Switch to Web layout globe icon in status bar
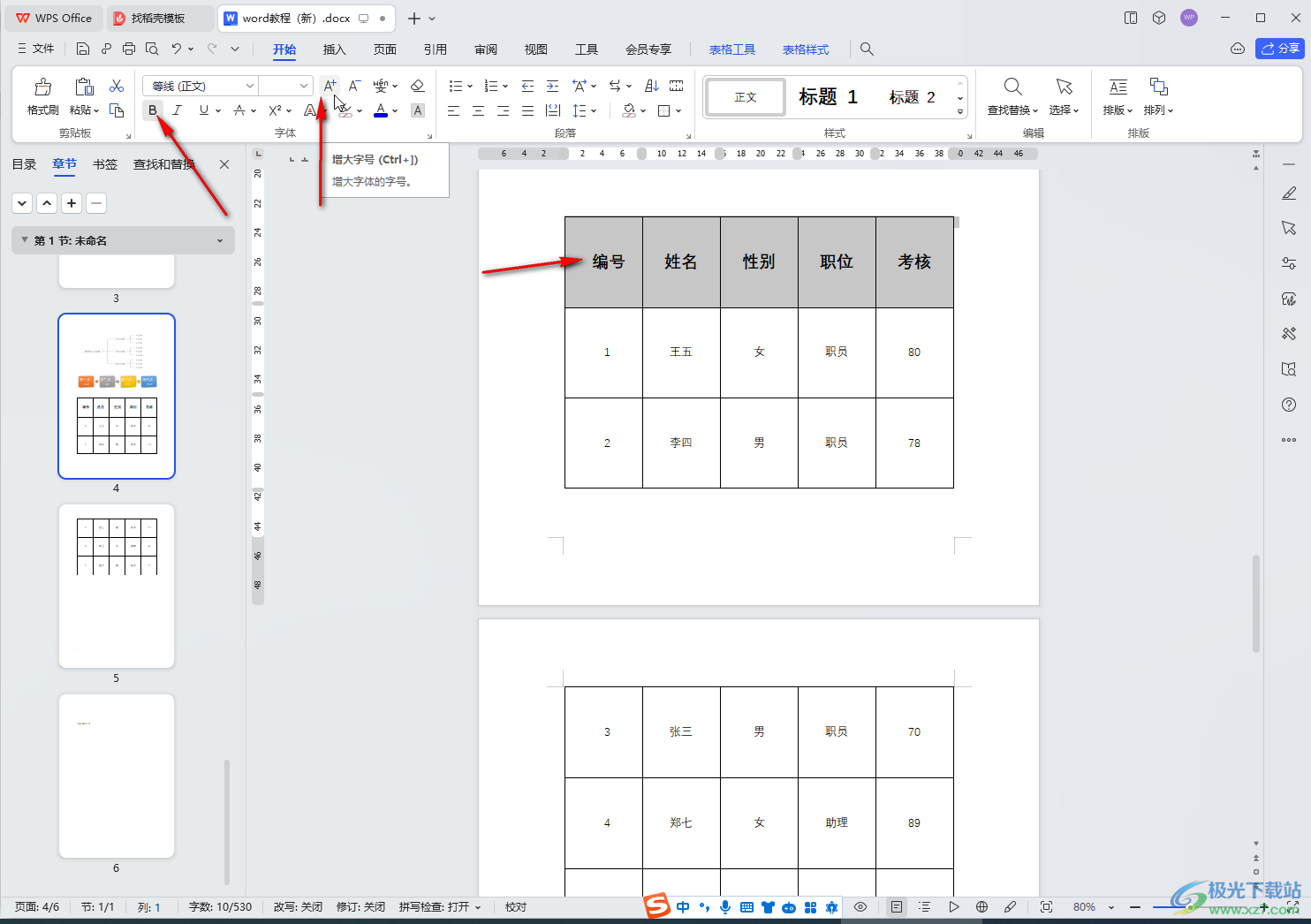 click(x=981, y=907)
